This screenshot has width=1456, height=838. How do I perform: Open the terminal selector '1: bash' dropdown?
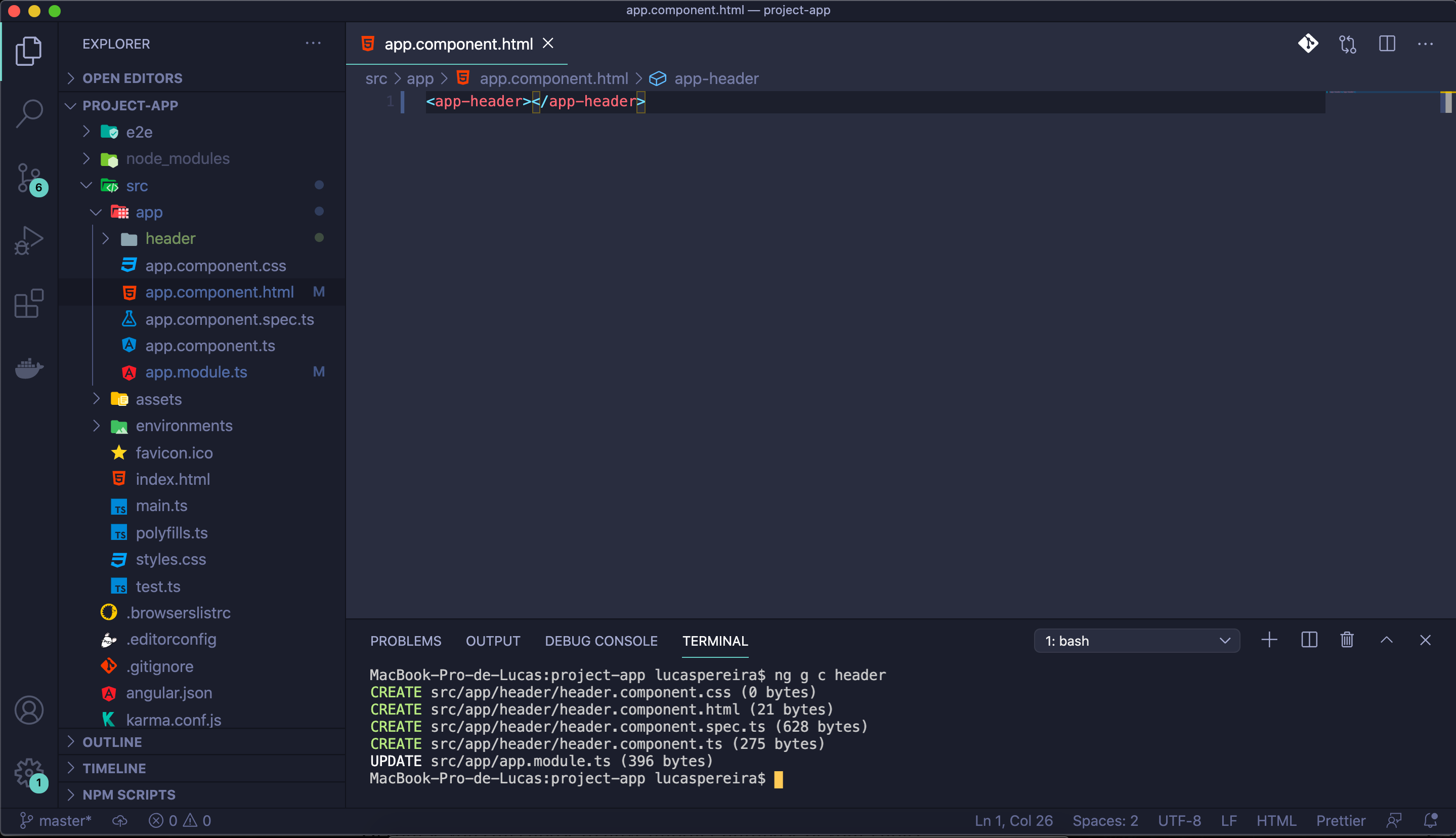click(1136, 641)
